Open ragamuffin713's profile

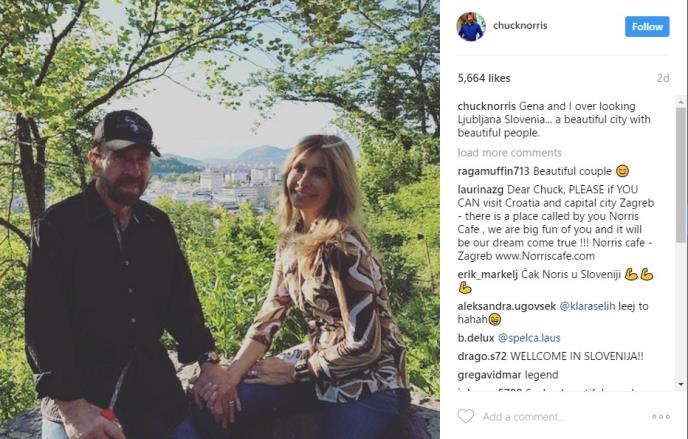tap(493, 171)
